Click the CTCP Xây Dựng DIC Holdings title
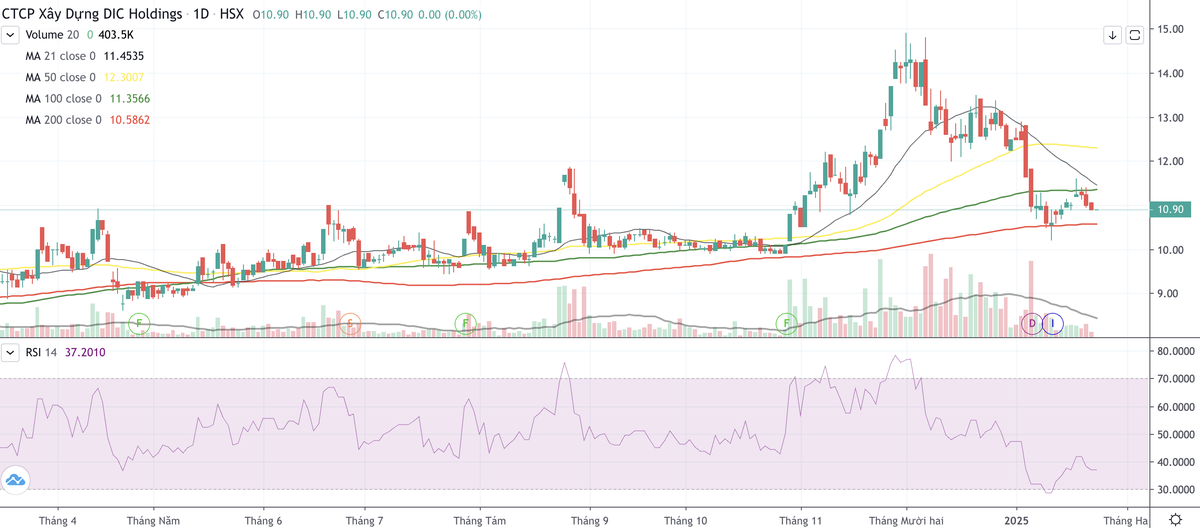This screenshot has height=528, width=1200. point(93,15)
